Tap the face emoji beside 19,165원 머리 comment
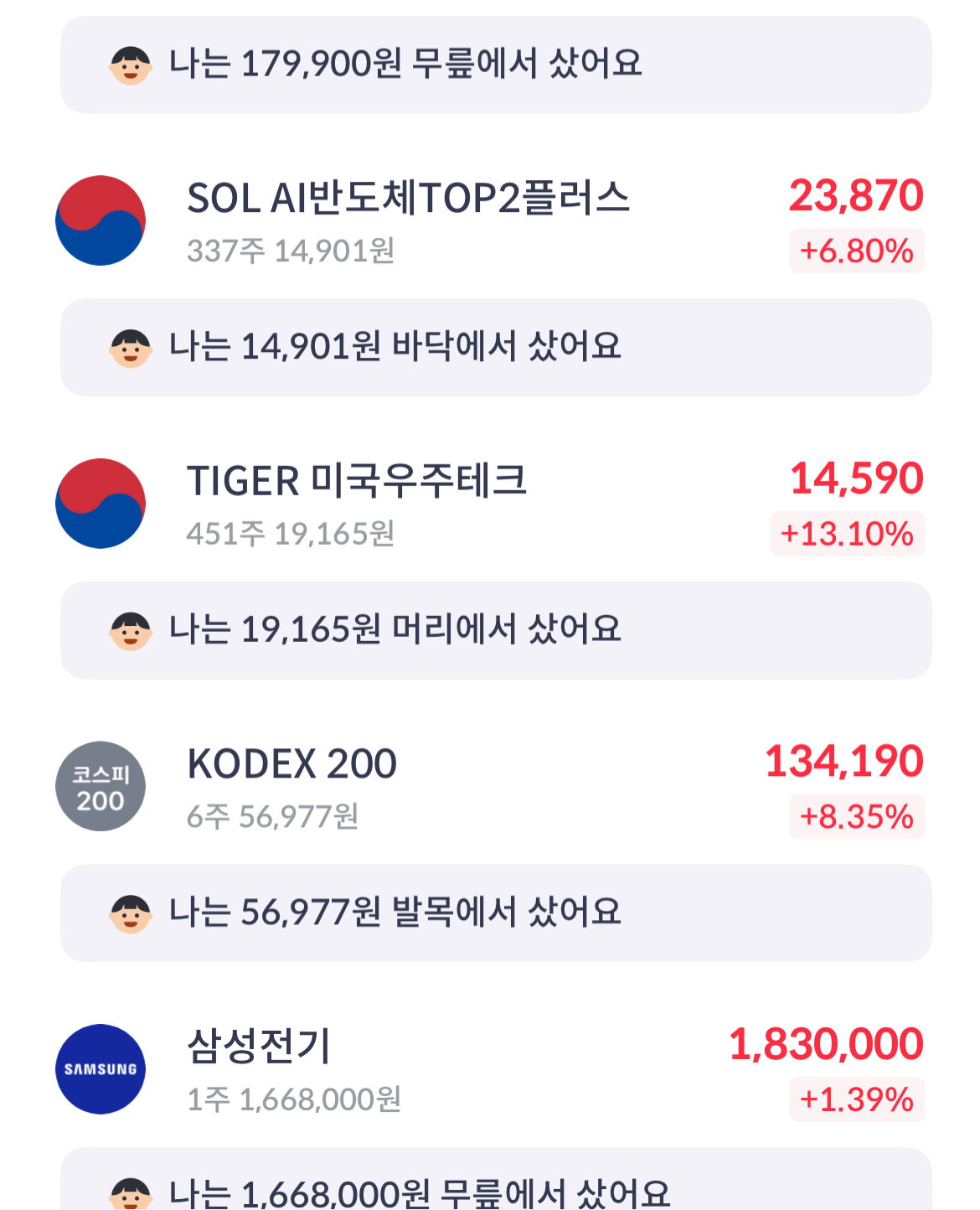Viewport: 980px width, 1210px height. (131, 631)
